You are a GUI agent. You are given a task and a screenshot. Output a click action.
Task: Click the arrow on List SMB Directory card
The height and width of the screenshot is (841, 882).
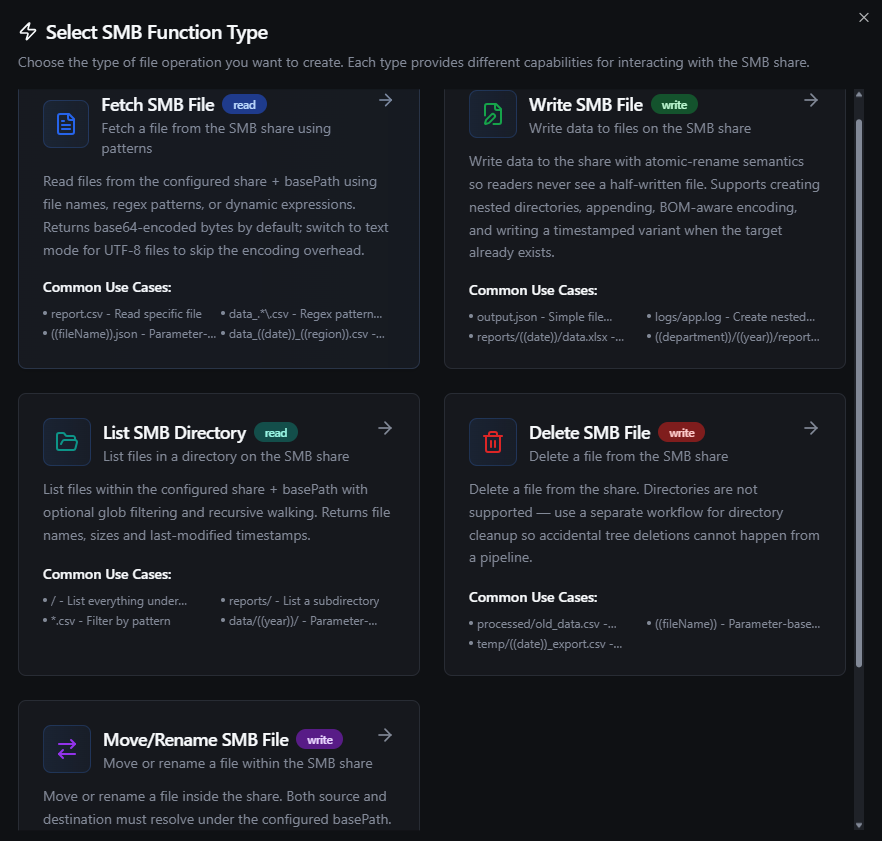pos(385,428)
